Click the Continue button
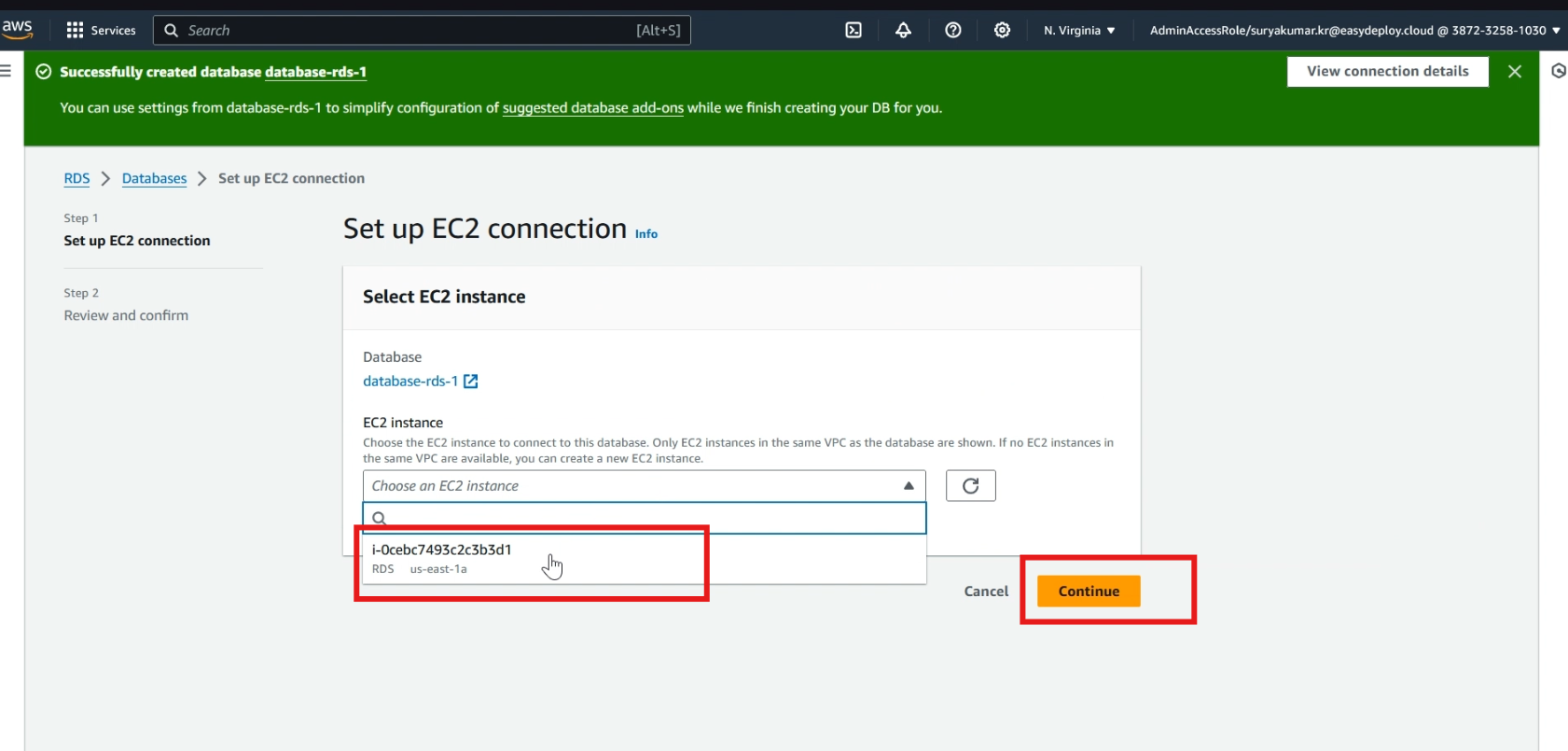Screen dimensions: 1568x751 click(1089, 591)
